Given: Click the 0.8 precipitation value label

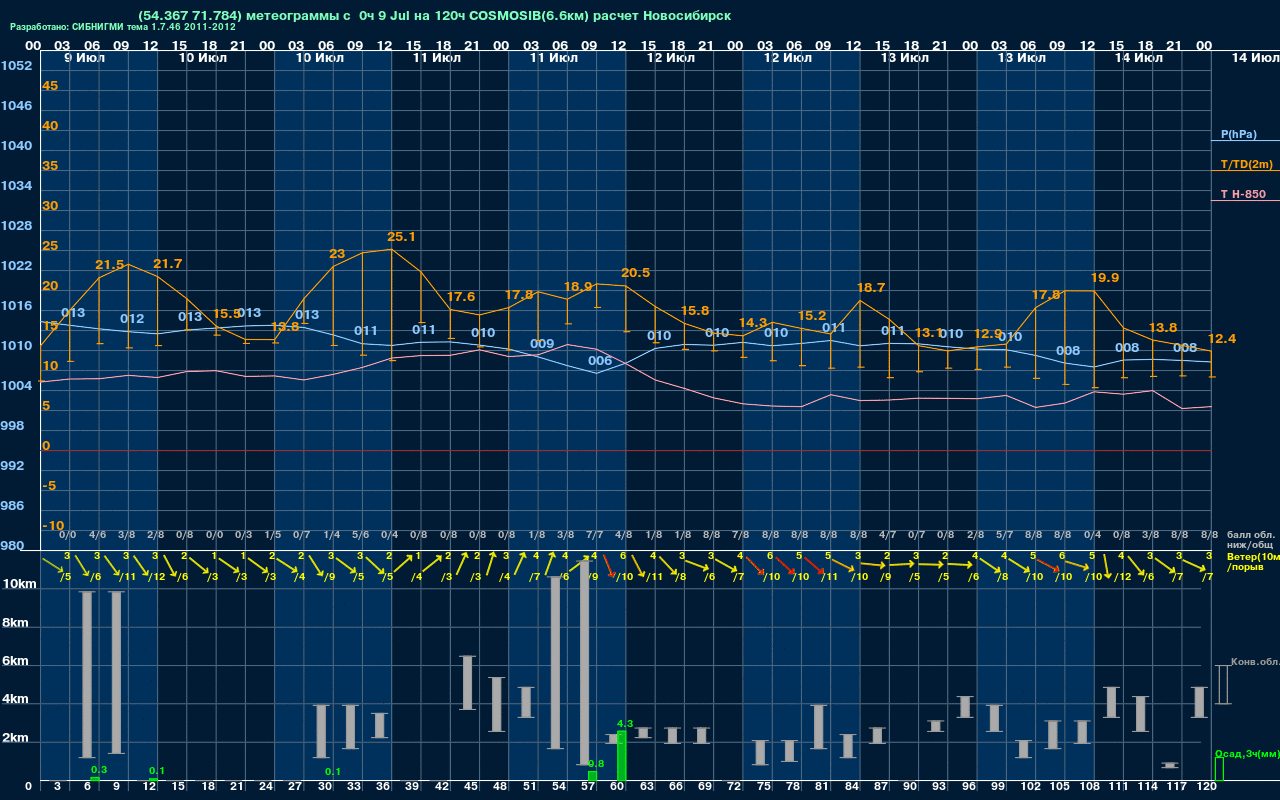Looking at the screenshot, I should pos(597,763).
